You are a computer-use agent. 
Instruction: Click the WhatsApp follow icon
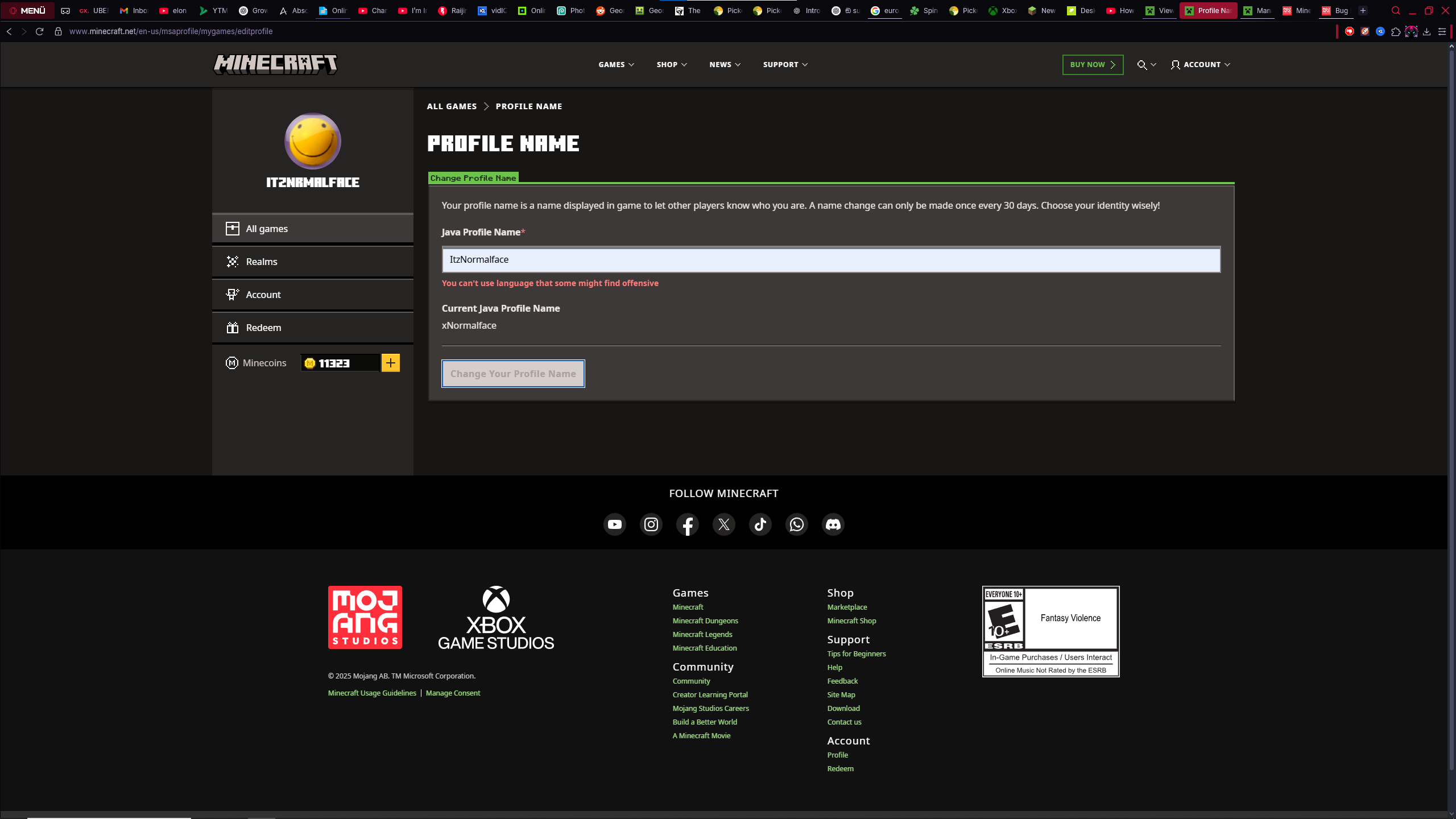point(796,524)
